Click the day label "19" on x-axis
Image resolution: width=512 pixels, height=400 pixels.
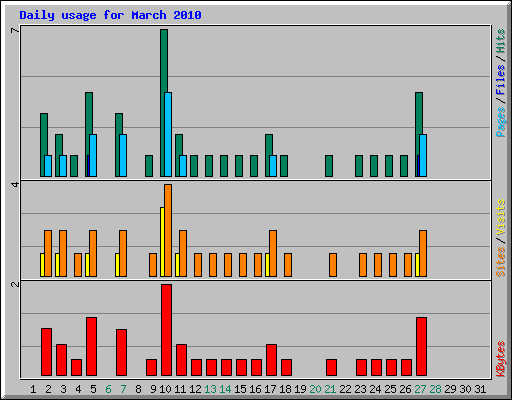[300, 389]
